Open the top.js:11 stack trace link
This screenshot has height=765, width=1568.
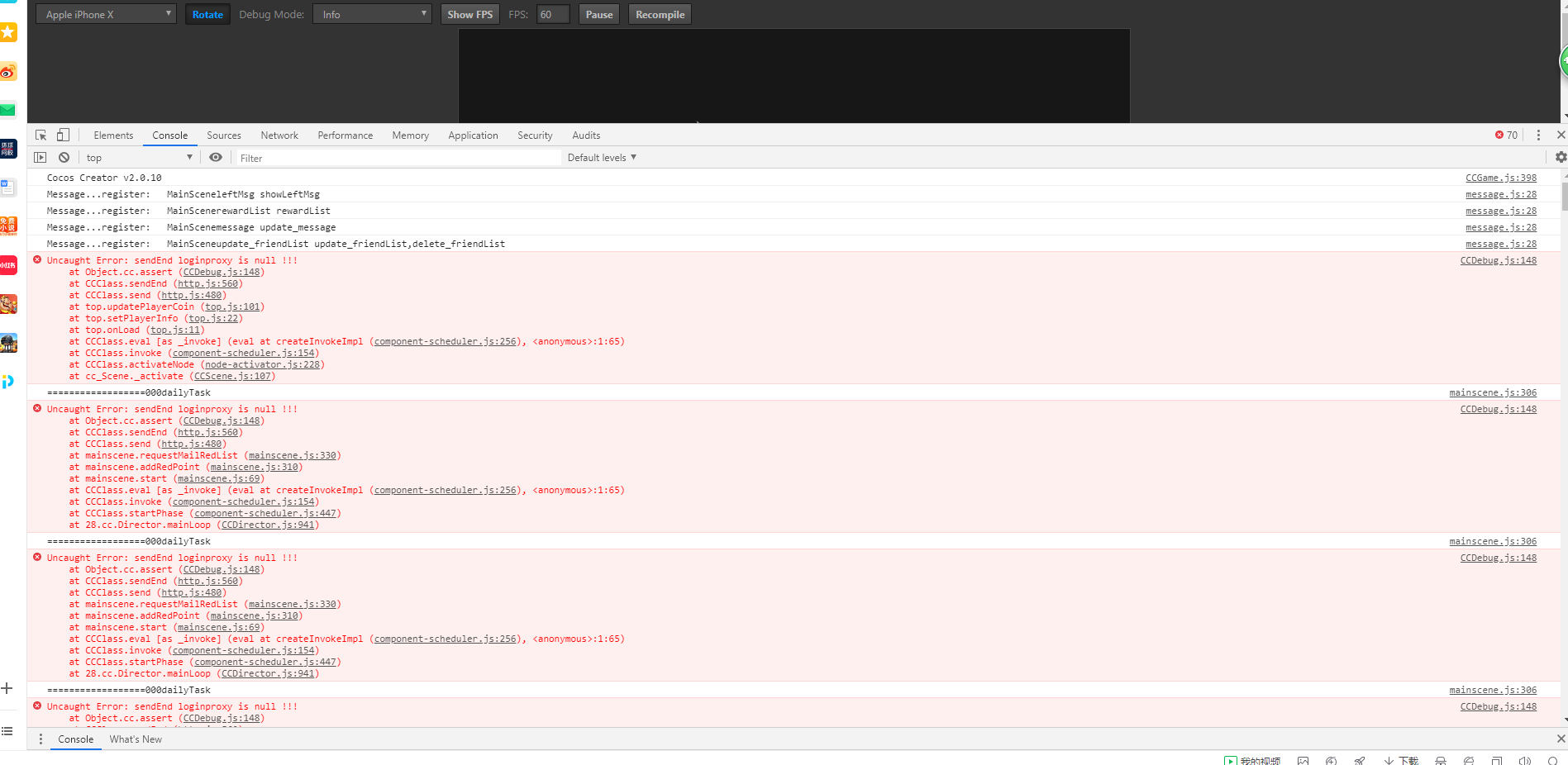pos(175,330)
